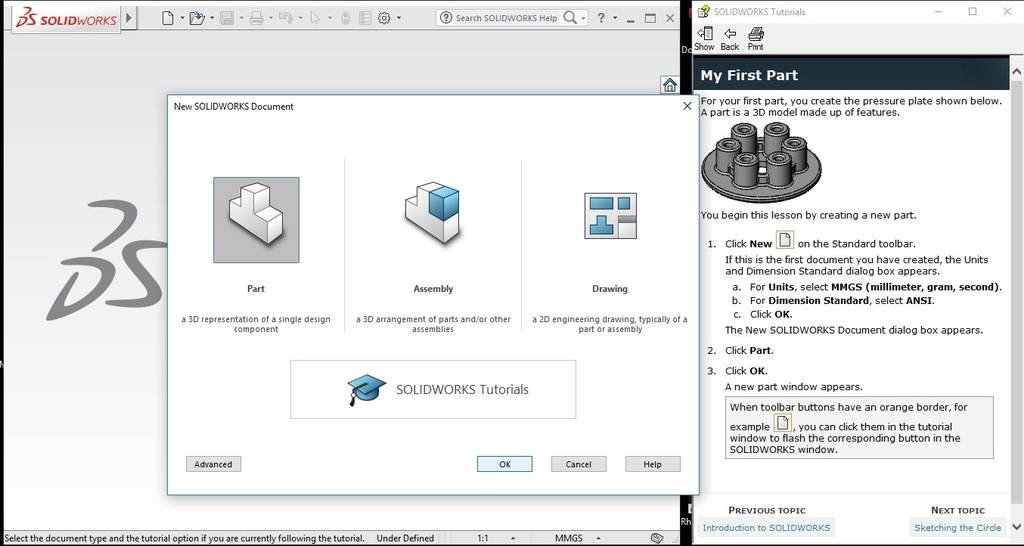Screen dimensions: 1024x546
Task: Click the Back icon in Tutorials window
Action: click(x=729, y=39)
